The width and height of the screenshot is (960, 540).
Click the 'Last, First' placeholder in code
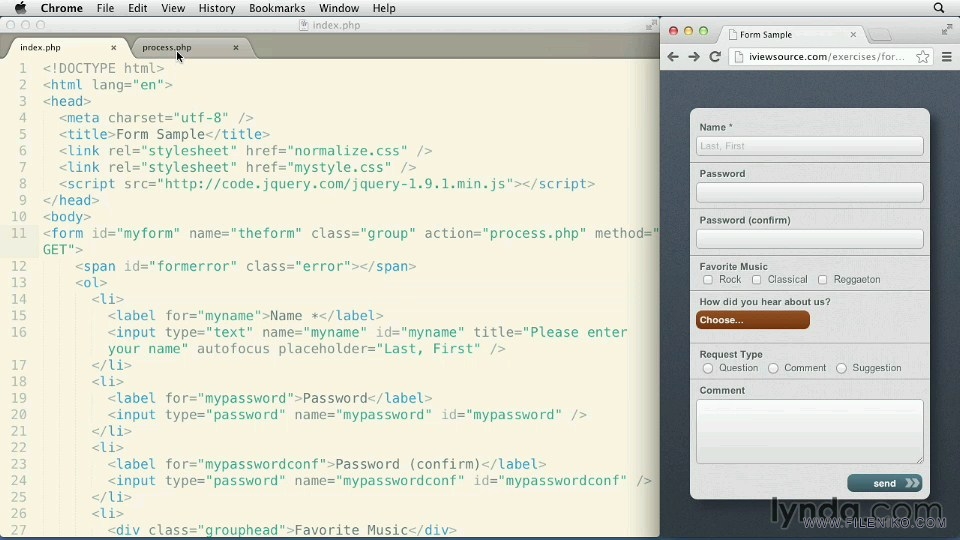click(429, 349)
